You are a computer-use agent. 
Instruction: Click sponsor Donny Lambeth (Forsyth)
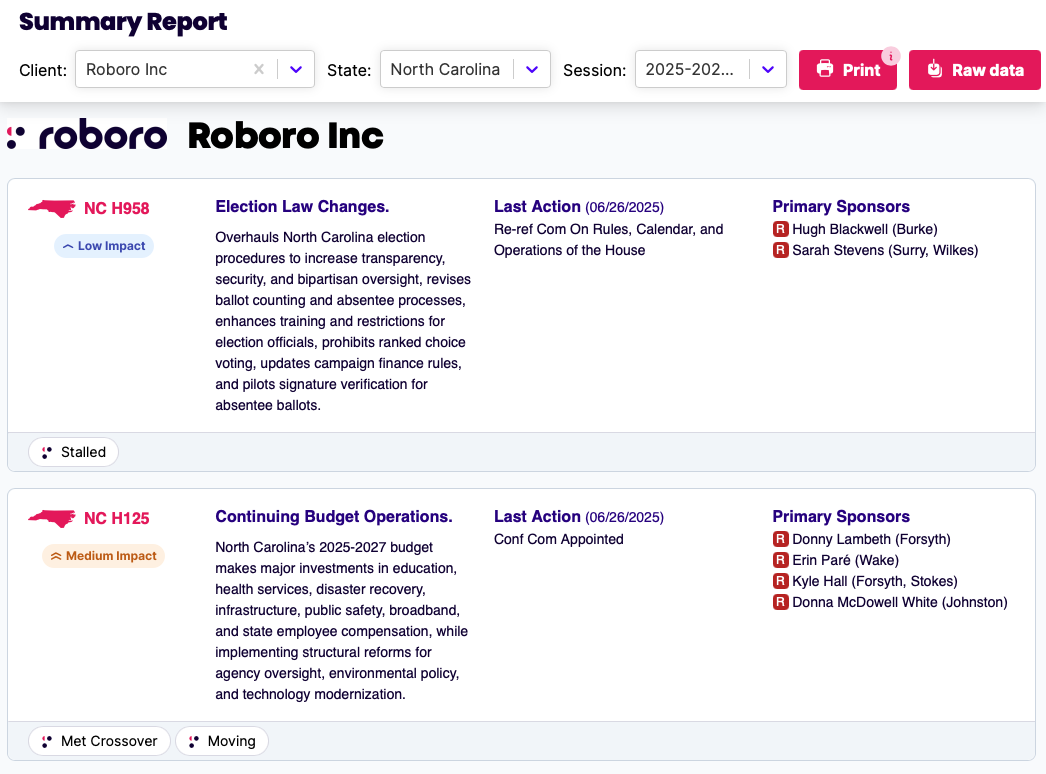(871, 539)
